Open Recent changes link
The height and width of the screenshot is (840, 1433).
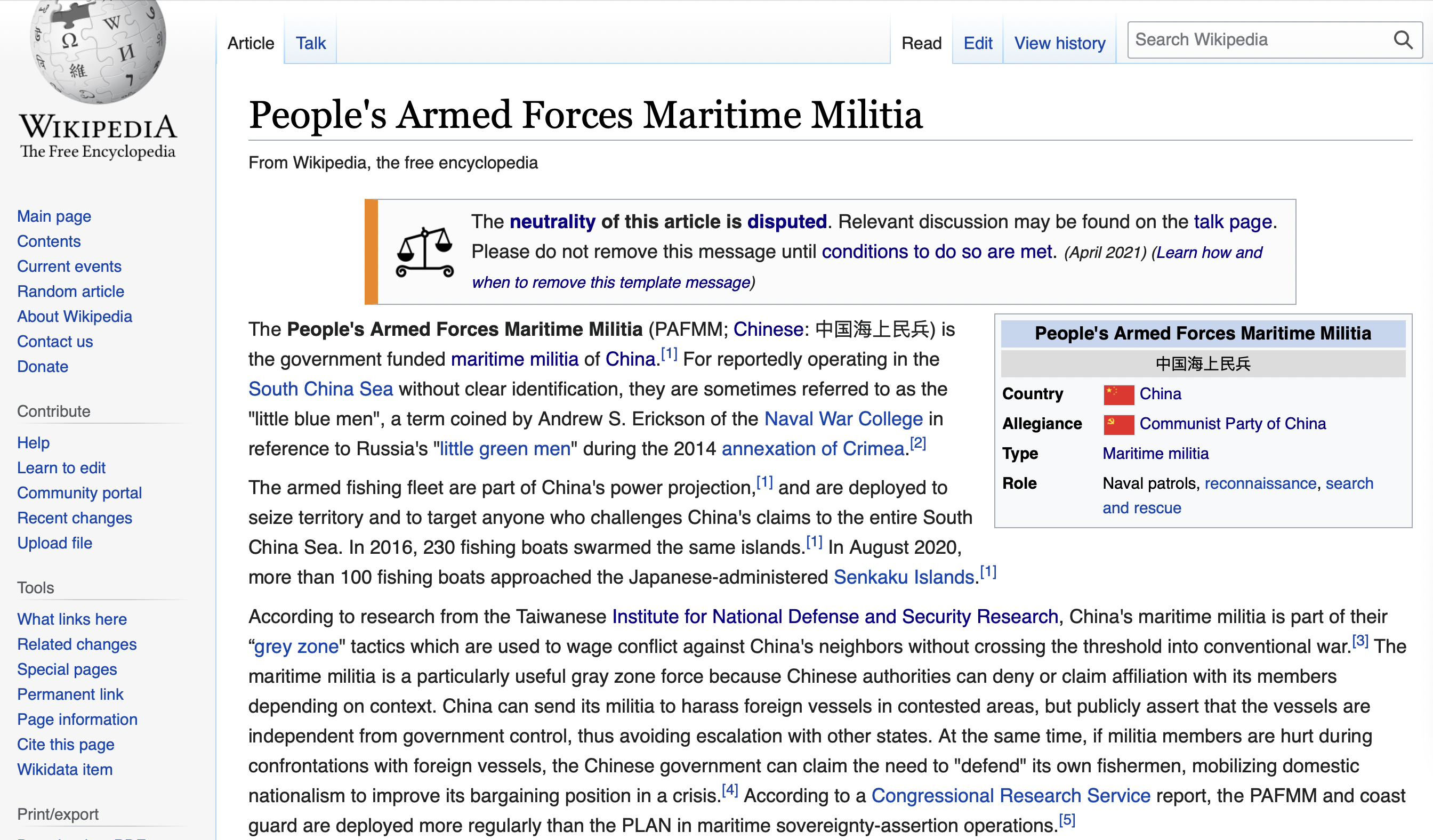pyautogui.click(x=75, y=517)
